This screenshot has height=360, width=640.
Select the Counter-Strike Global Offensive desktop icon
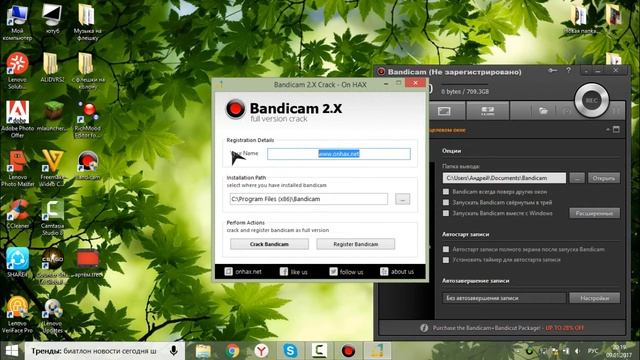(x=53, y=265)
